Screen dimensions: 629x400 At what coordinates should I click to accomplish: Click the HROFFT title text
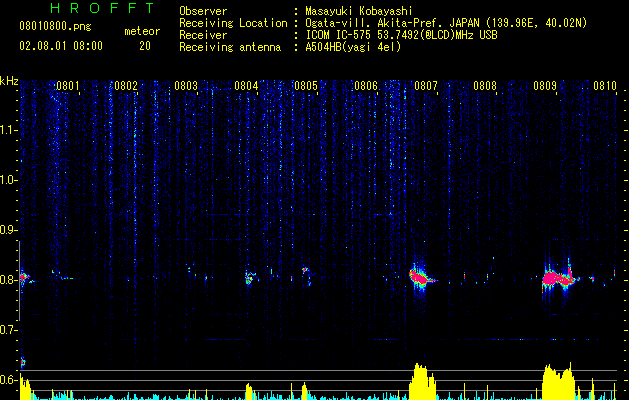click(102, 8)
